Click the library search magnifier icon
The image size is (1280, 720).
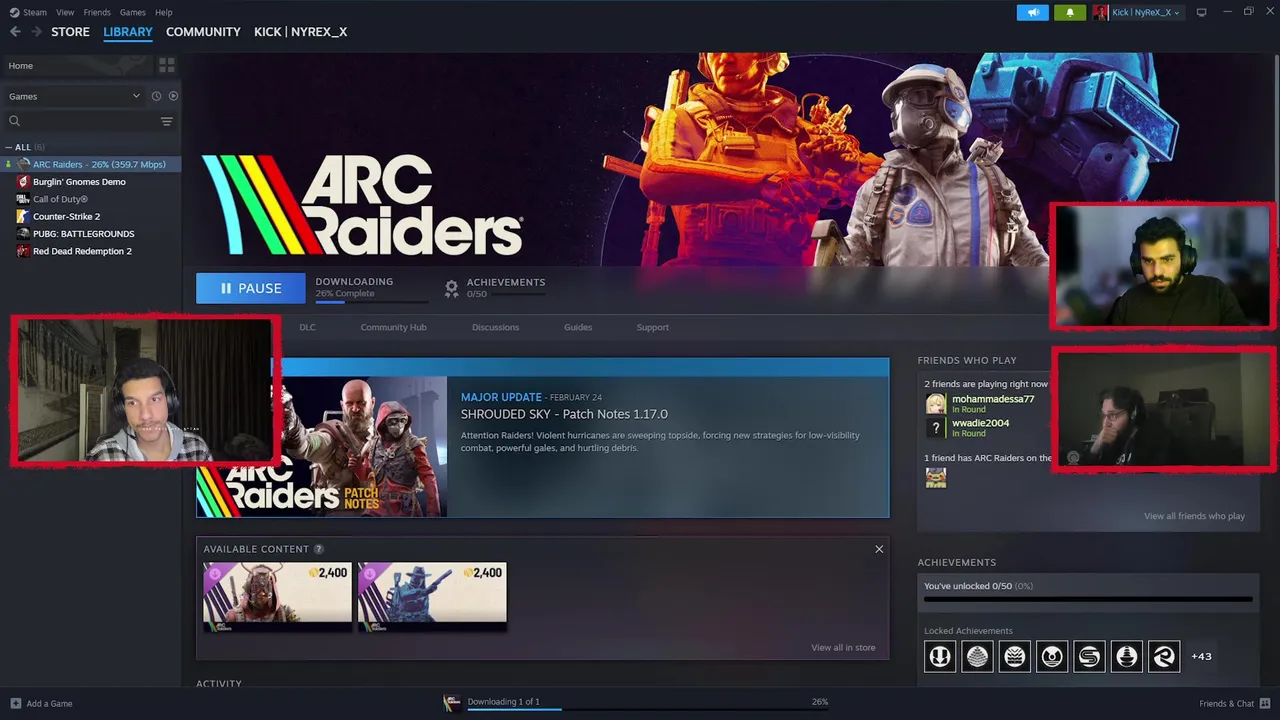[x=14, y=121]
